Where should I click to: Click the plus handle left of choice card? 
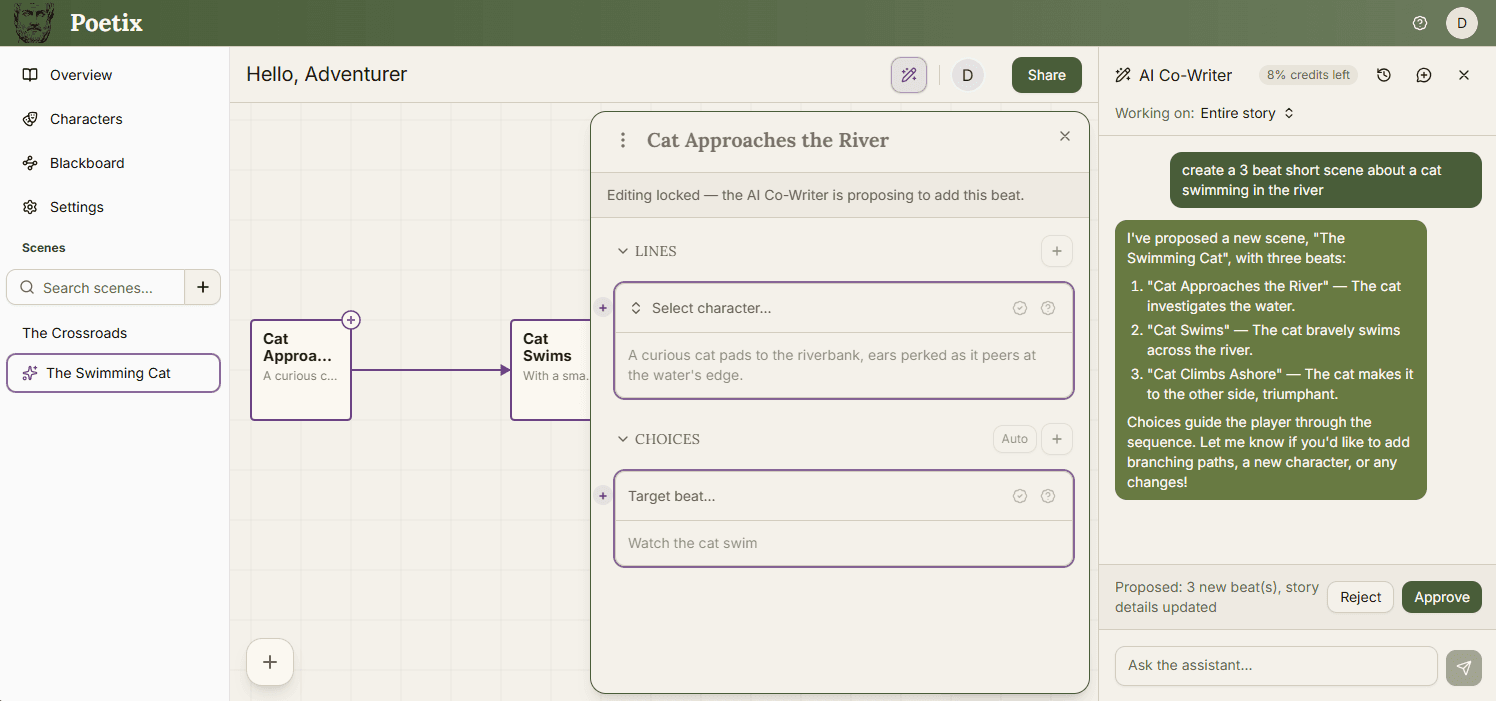[x=602, y=495]
